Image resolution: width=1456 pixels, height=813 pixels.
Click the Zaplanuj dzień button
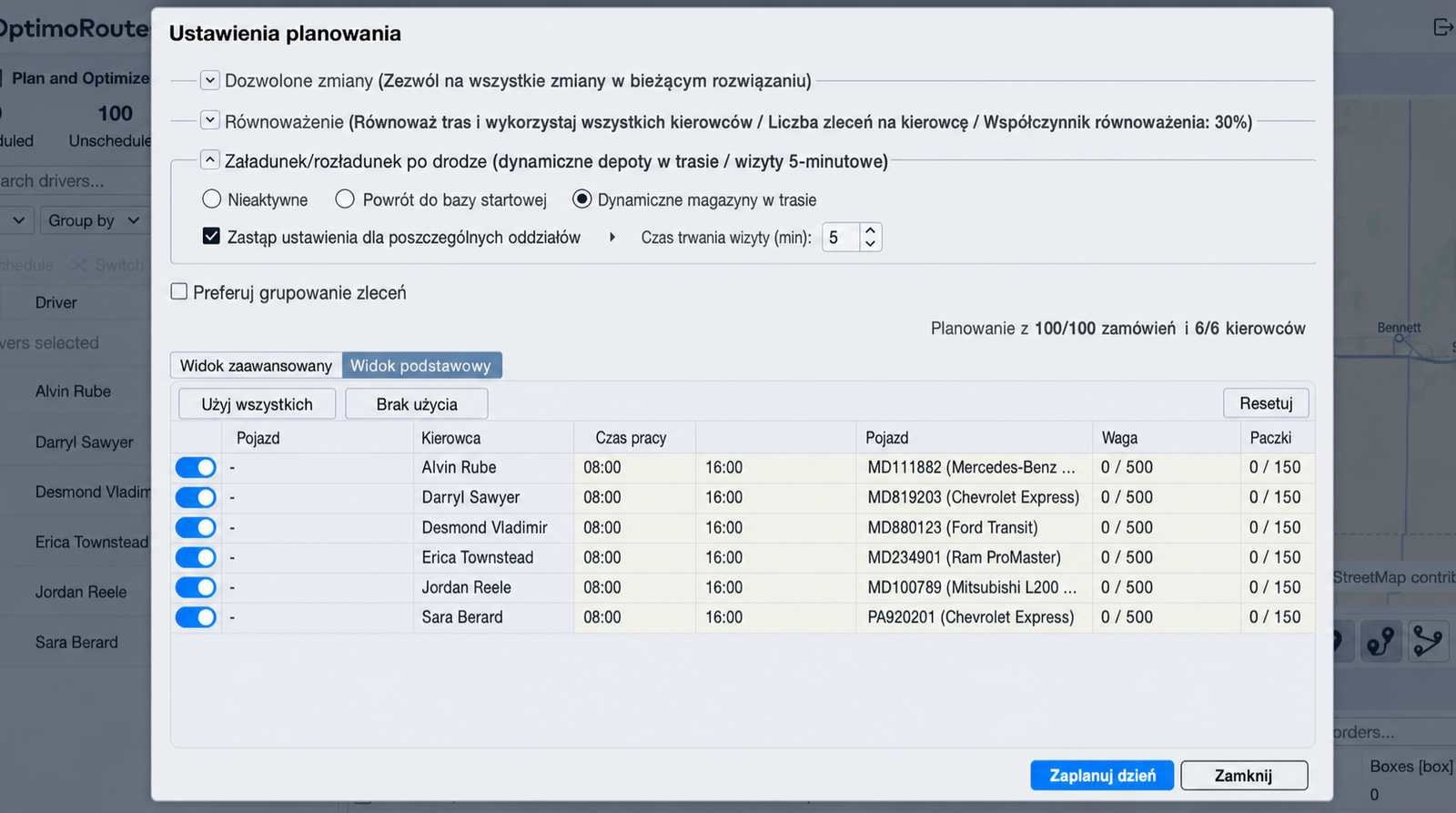coord(1102,776)
